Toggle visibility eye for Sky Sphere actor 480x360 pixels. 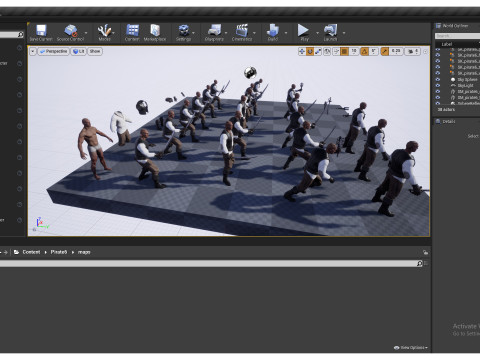[438, 80]
